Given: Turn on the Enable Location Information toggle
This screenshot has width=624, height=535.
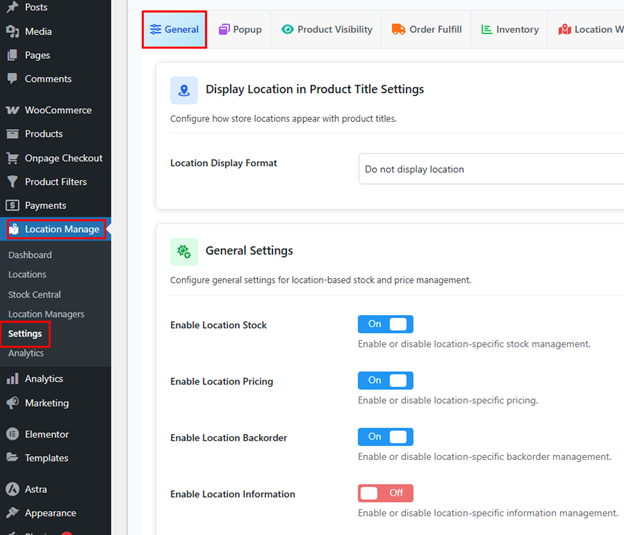Looking at the screenshot, I should 385,493.
